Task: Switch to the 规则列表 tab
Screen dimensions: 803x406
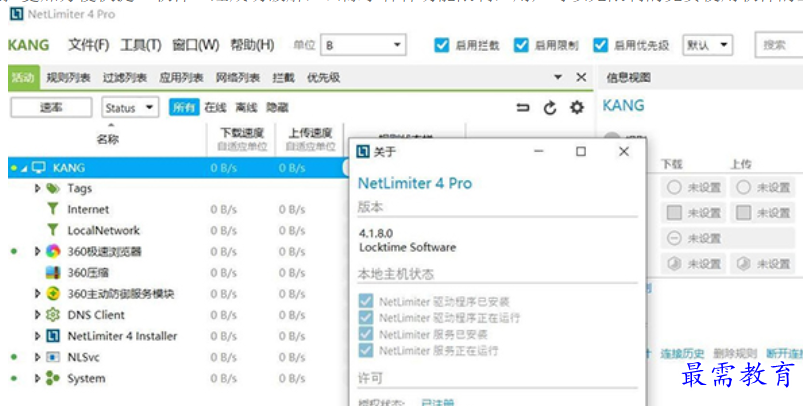Action: [x=69, y=77]
